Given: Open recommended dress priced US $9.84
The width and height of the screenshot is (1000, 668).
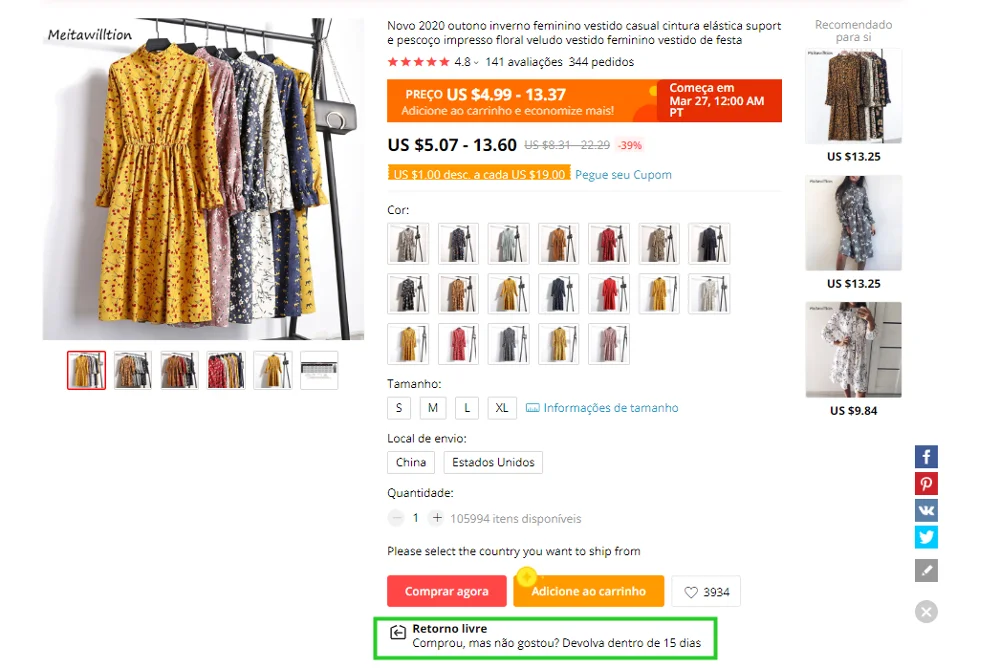Looking at the screenshot, I should (x=853, y=350).
